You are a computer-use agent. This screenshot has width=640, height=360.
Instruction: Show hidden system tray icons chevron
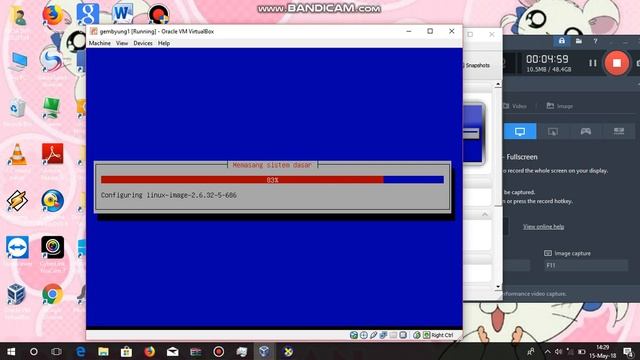(x=547, y=351)
